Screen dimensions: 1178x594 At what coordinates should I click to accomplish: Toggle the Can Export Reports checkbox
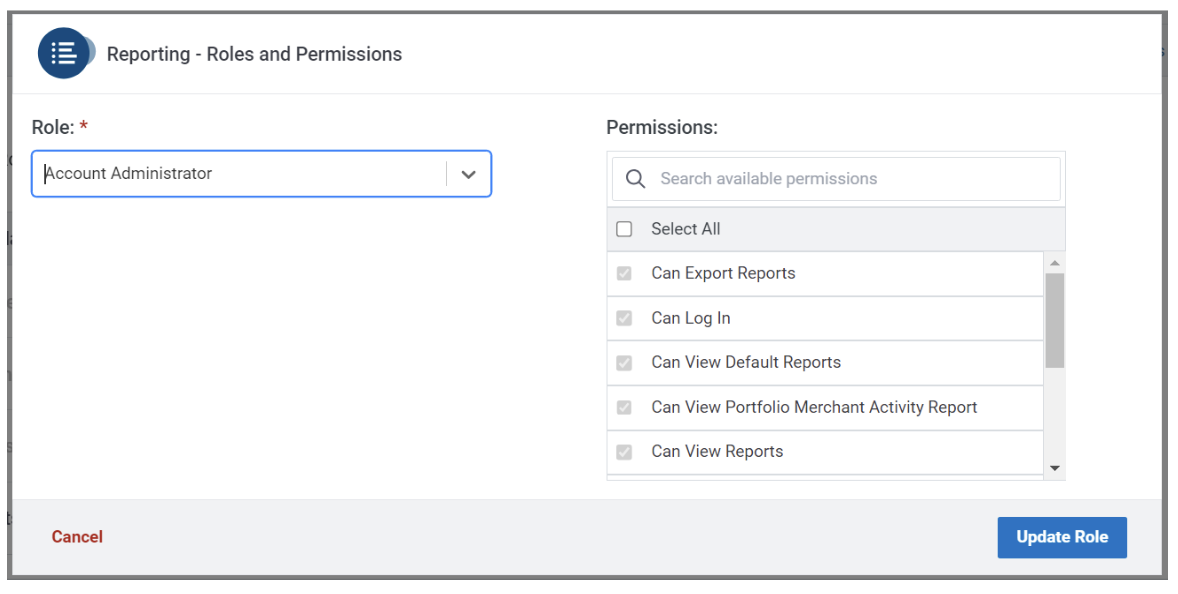[624, 273]
